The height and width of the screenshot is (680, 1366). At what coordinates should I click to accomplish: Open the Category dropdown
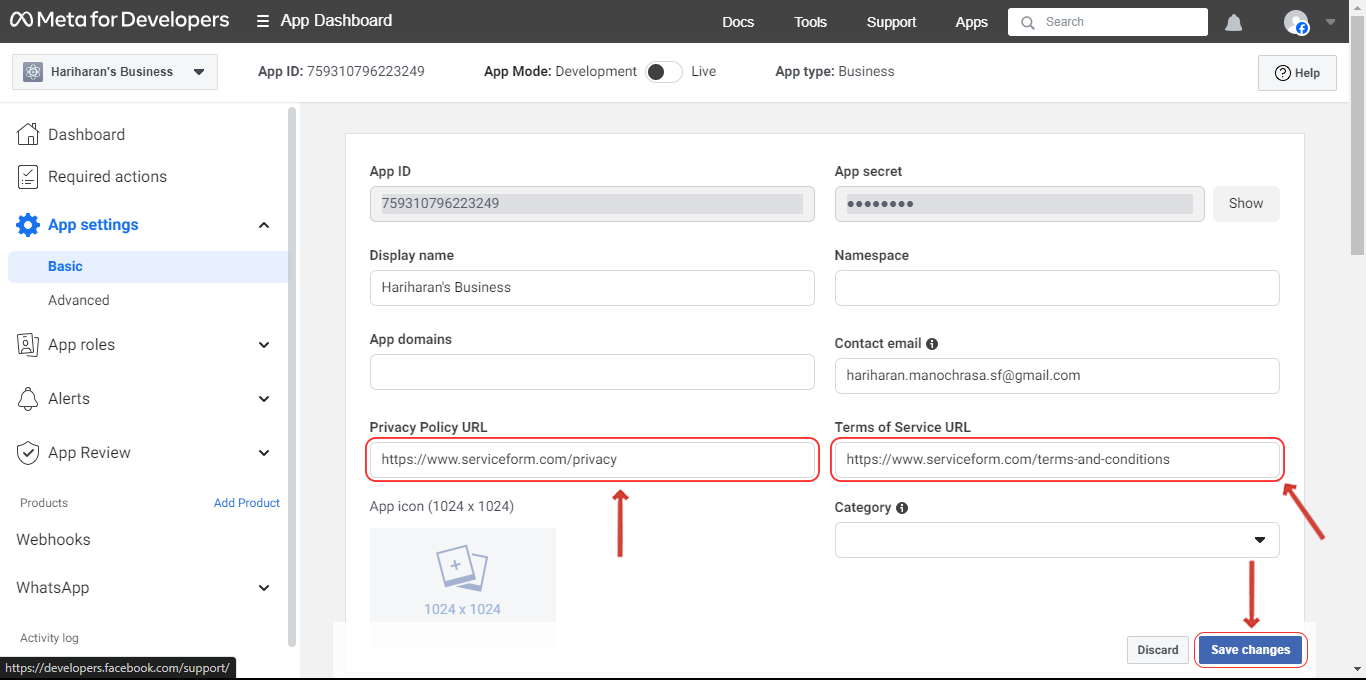click(x=1057, y=540)
